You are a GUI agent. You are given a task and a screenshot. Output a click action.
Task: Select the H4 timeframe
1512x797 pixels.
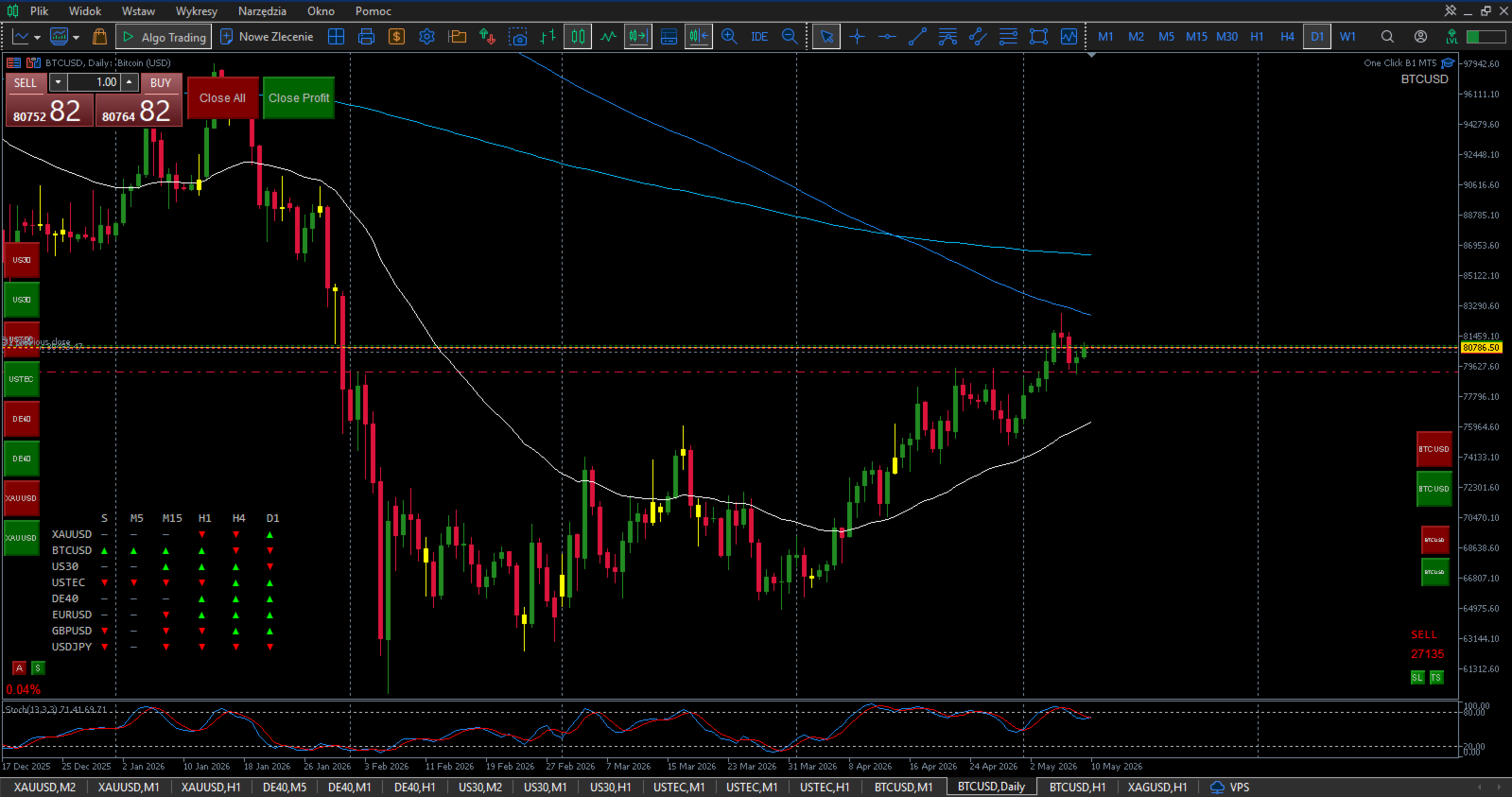[x=1287, y=37]
